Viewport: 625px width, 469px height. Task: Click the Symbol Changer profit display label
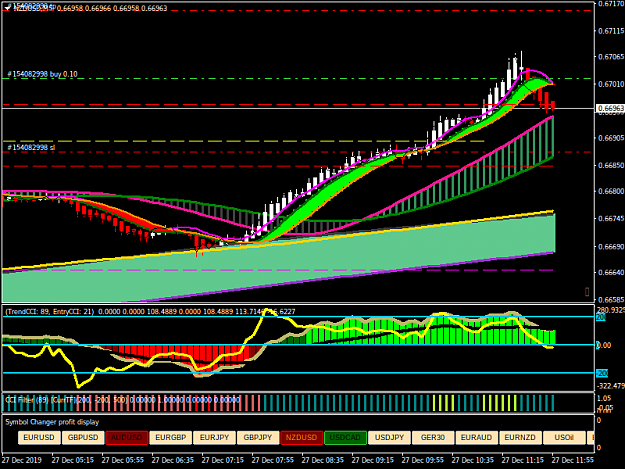(x=52, y=422)
